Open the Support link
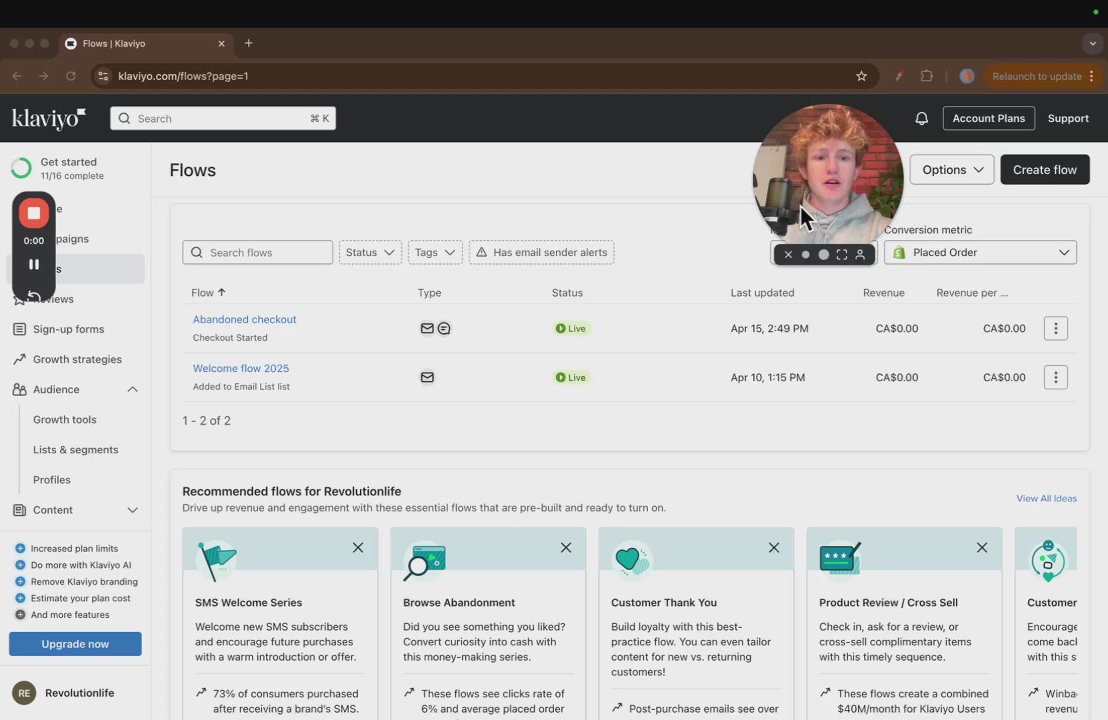The height and width of the screenshot is (720, 1108). click(1068, 119)
